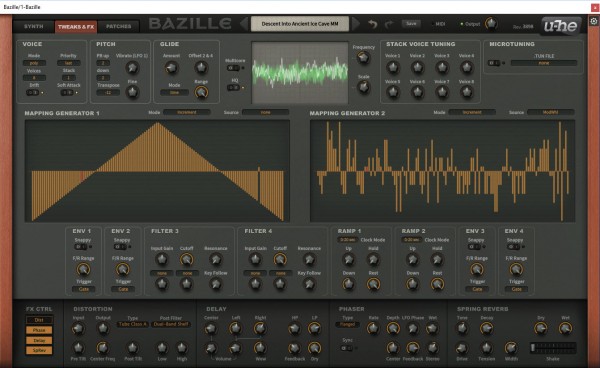Click the Dist button in FX CTRL
600x368 pixels.
39,320
